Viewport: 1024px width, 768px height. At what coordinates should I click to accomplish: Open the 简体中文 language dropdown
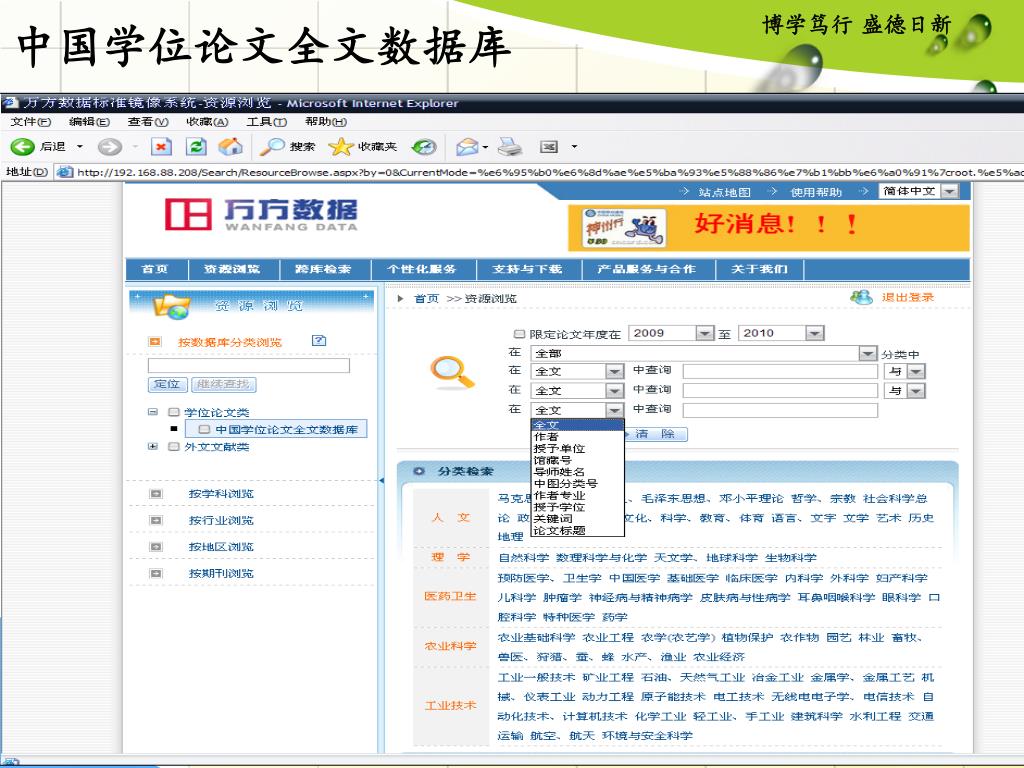click(x=950, y=191)
